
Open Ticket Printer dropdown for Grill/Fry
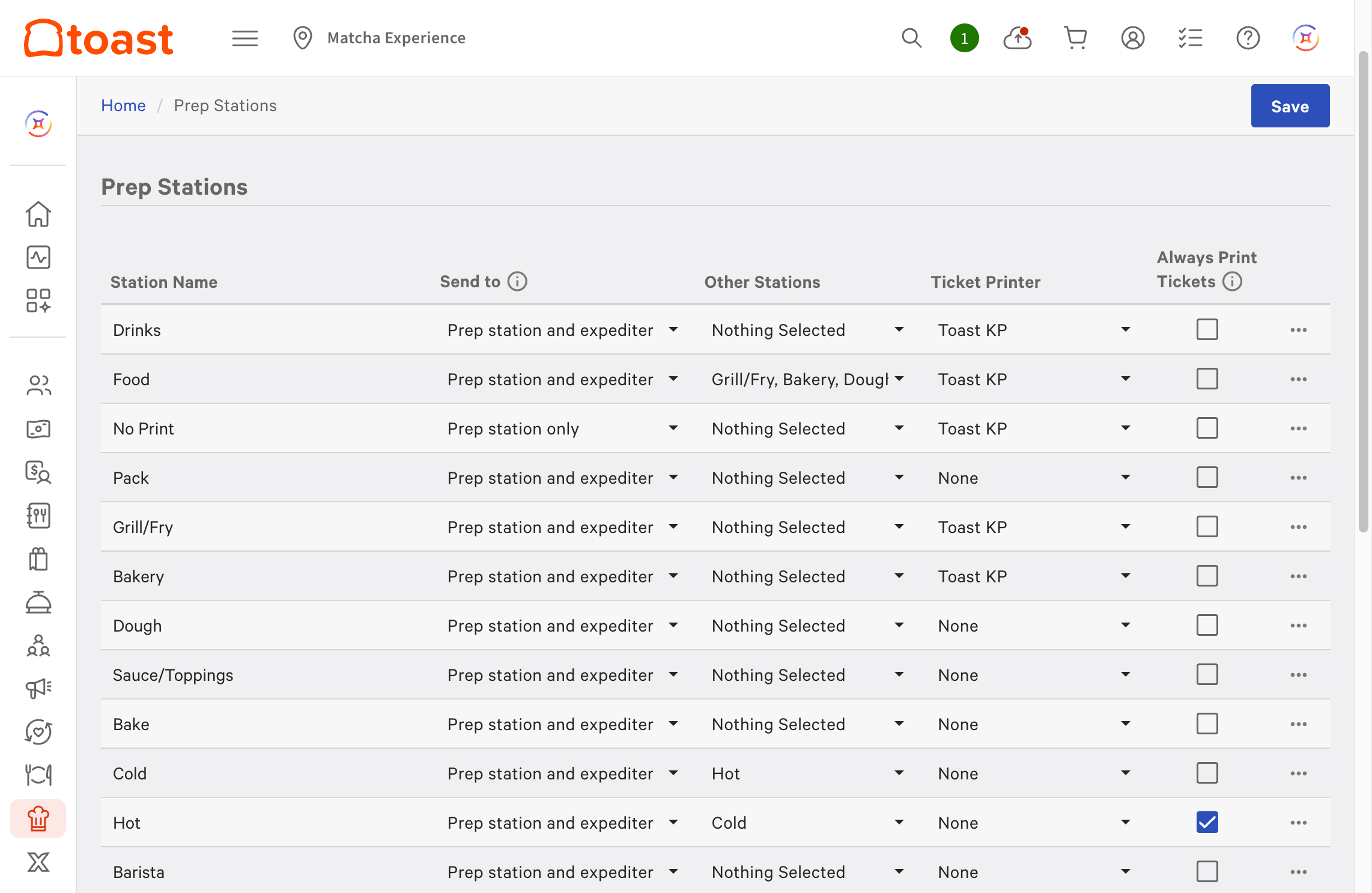click(x=1034, y=527)
